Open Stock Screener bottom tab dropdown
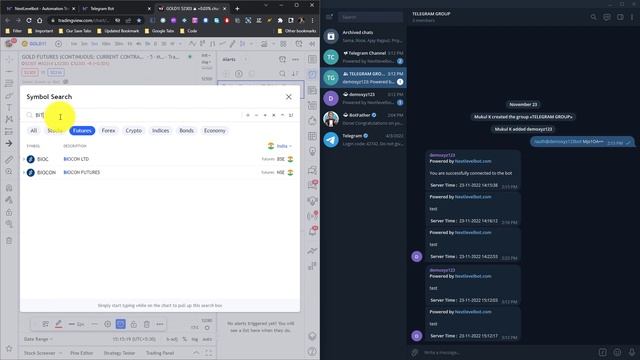This screenshot has height=360, width=640. pyautogui.click(x=42, y=353)
